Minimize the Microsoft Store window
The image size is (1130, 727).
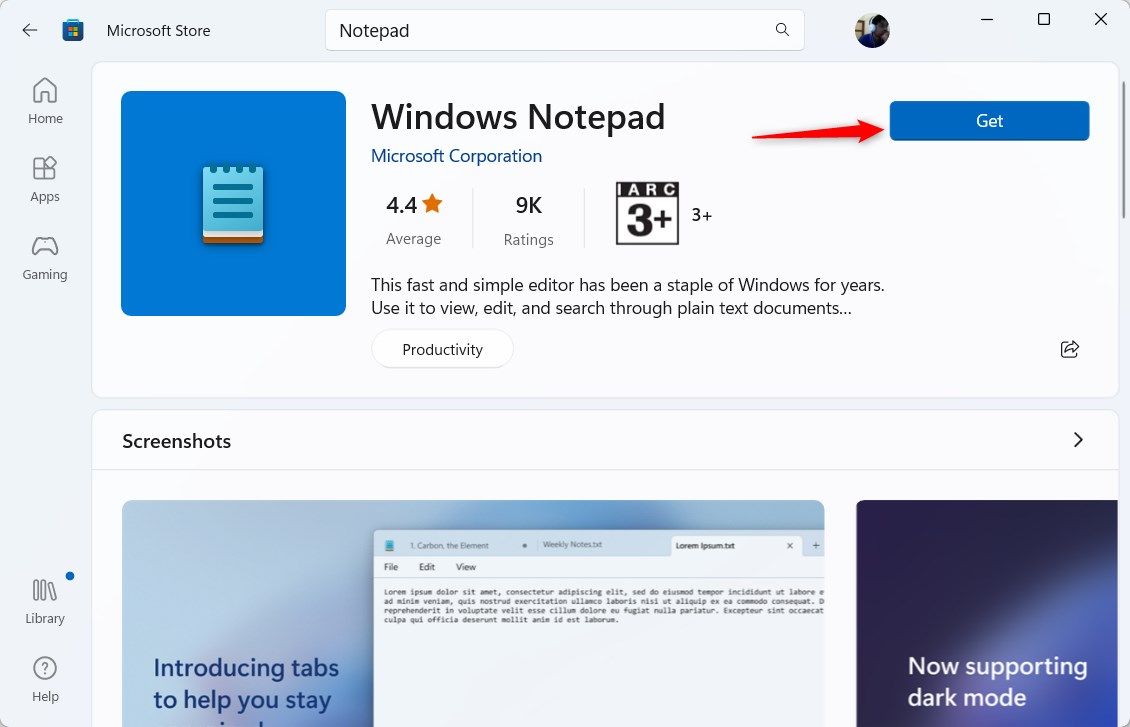coord(987,19)
